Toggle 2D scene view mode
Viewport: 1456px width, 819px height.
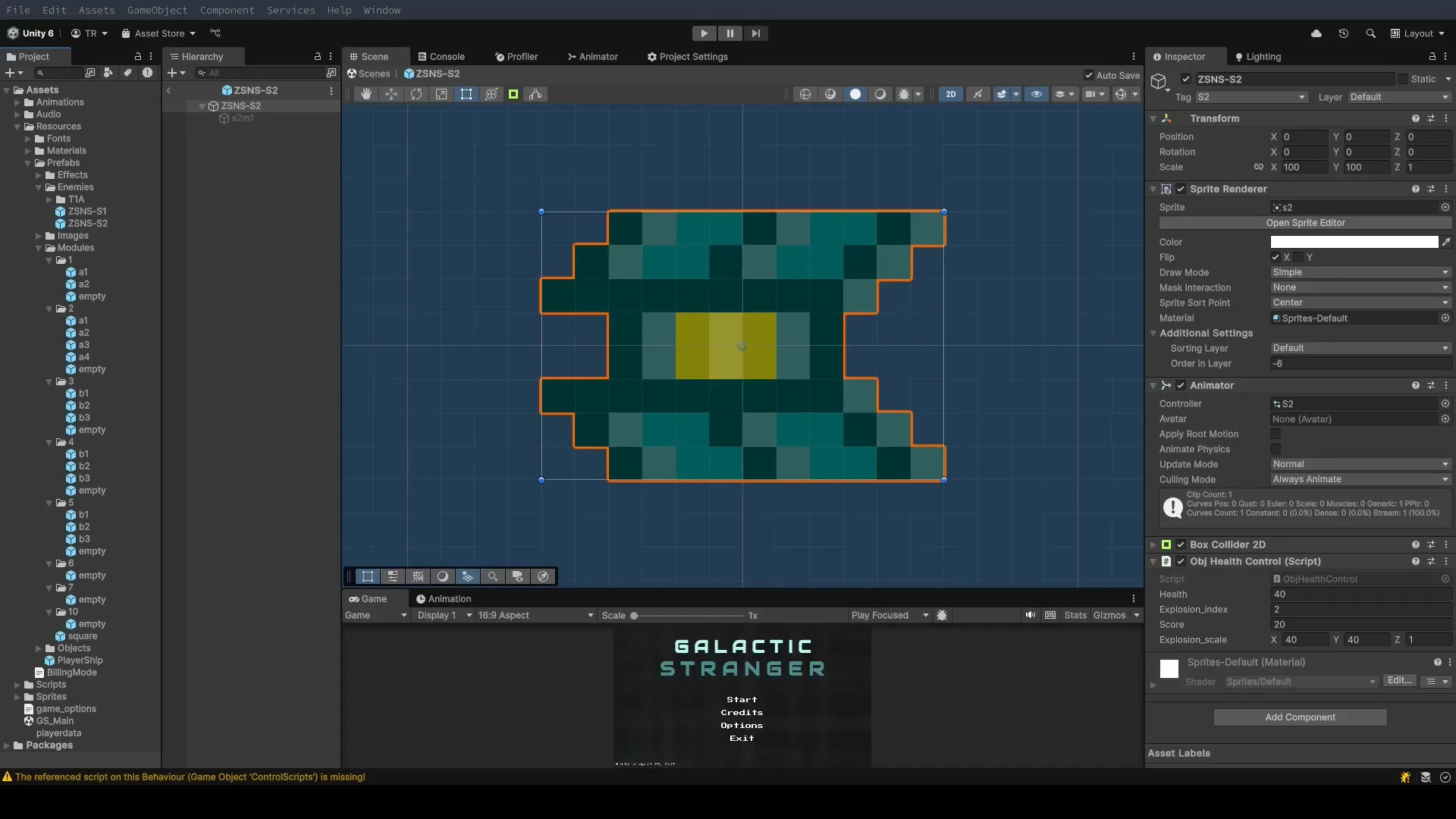[950, 94]
